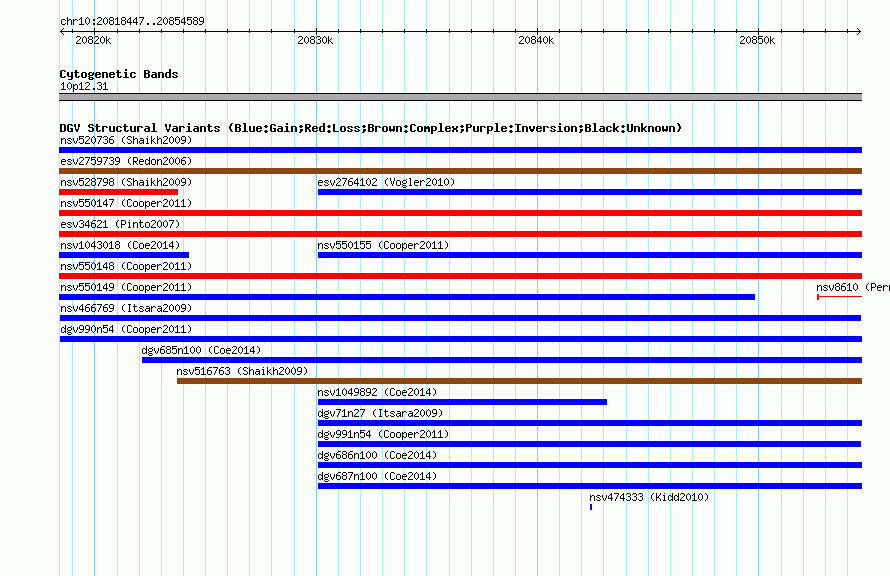Click the nsv550147 (Cooper2011) label

pyautogui.click(x=126, y=203)
